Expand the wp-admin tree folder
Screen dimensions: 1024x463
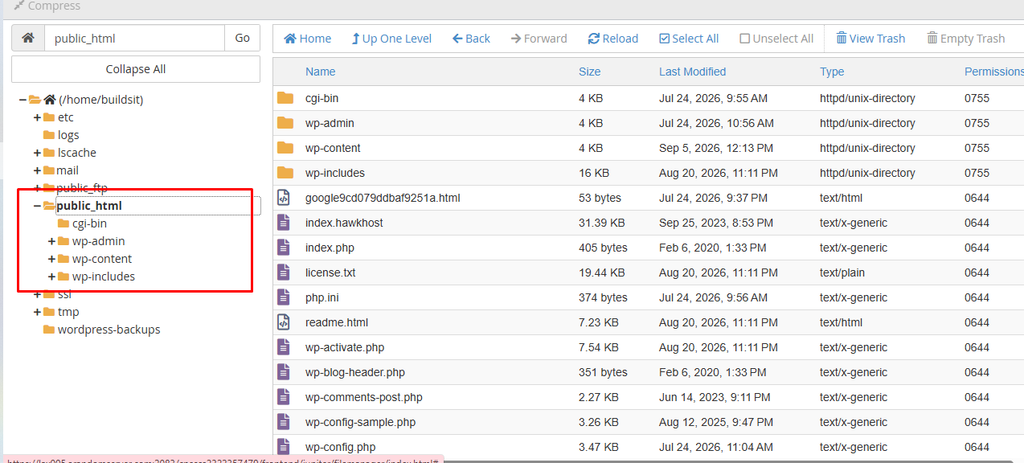click(x=52, y=241)
